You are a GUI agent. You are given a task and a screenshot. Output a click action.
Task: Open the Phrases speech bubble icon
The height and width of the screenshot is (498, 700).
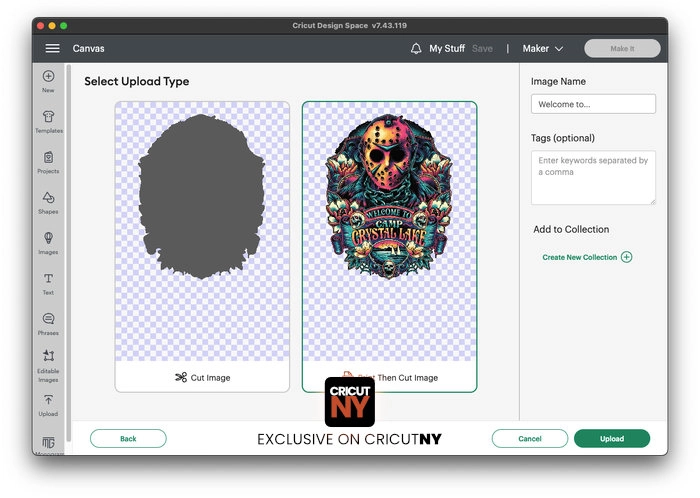point(48,319)
